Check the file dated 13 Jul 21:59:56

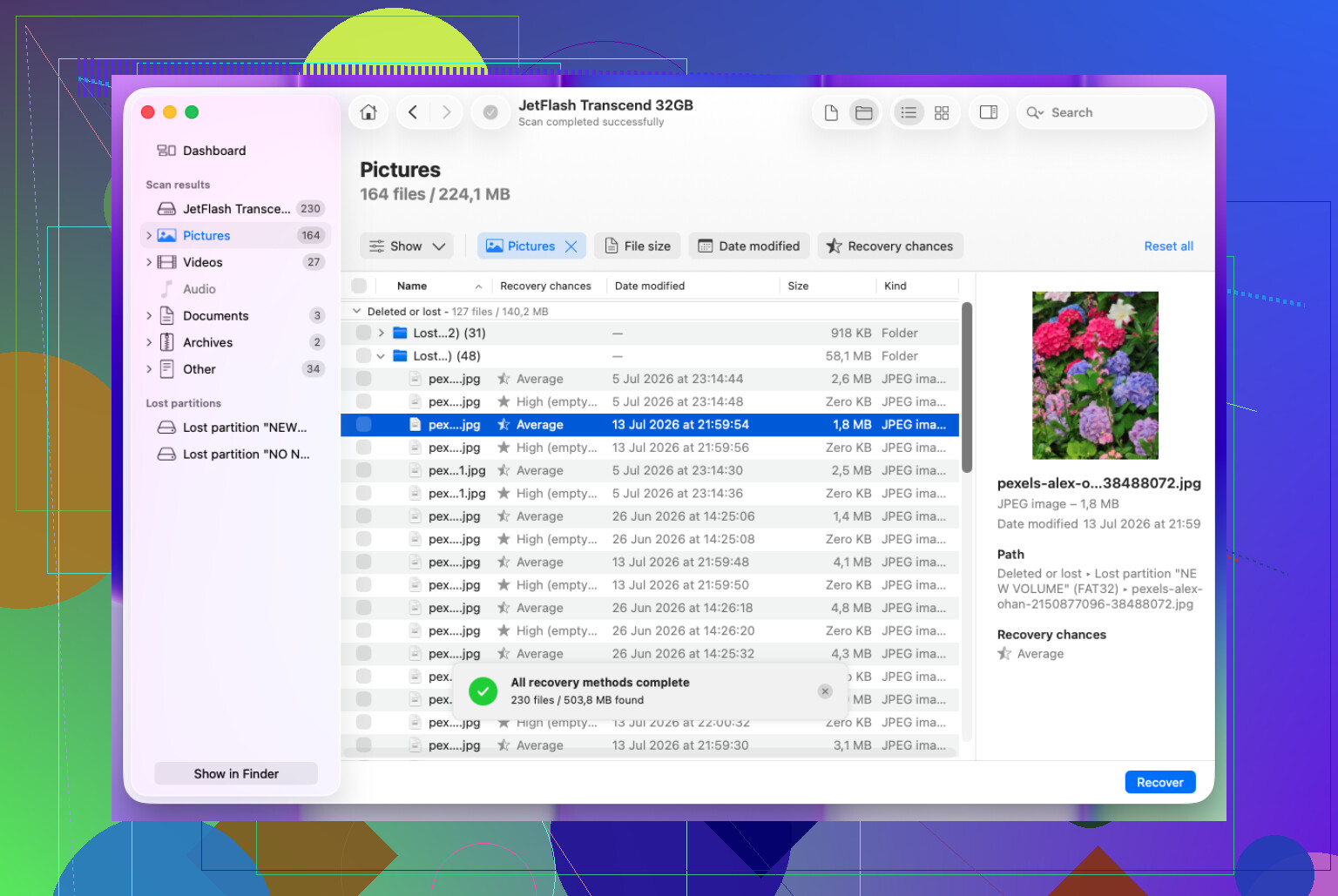[x=364, y=448]
